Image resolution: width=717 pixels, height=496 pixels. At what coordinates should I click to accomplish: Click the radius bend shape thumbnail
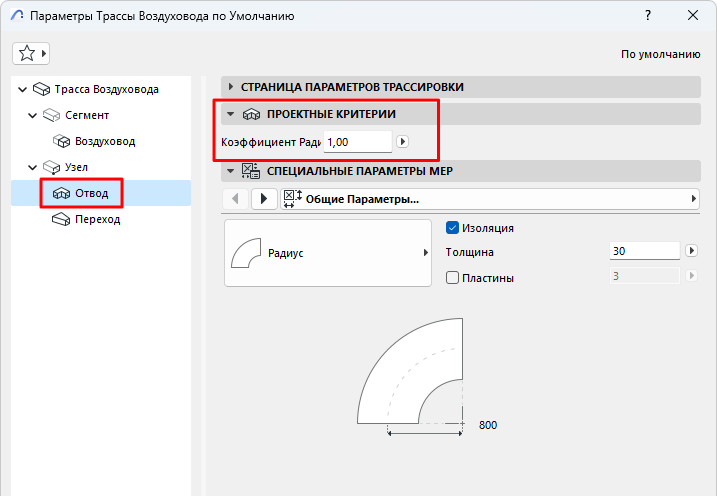pos(246,253)
